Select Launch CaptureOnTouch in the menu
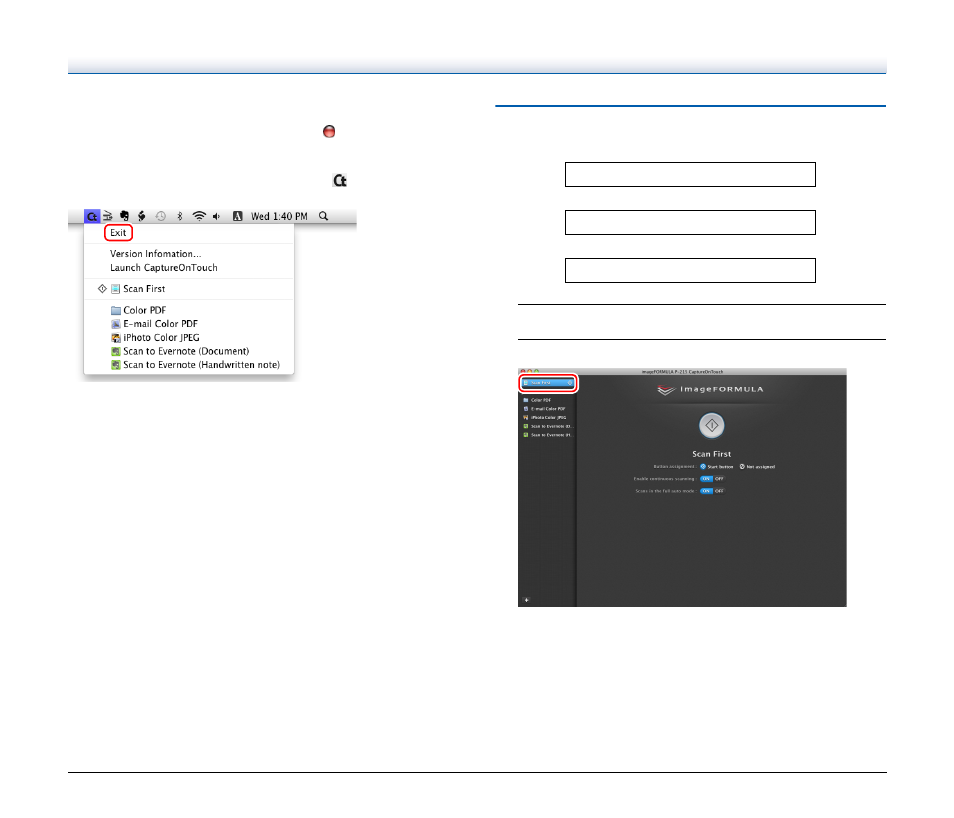954x818 pixels. 164,268
